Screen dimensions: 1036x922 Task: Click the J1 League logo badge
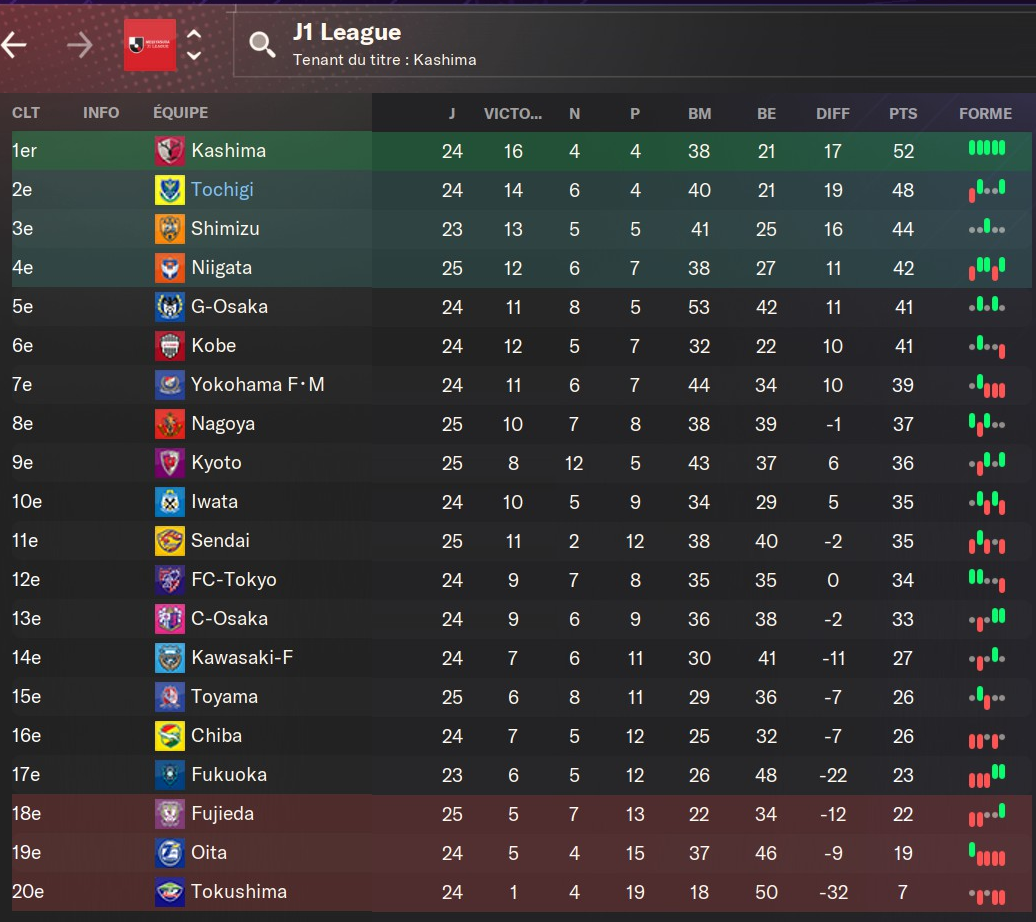[x=149, y=45]
